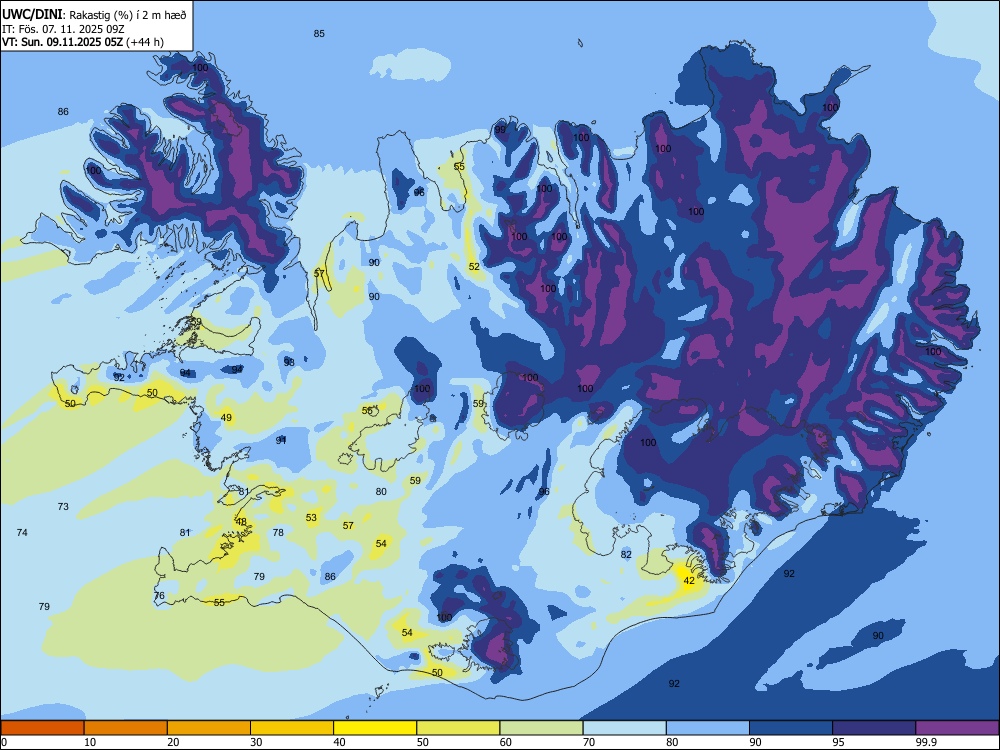1000x750 pixels.
Task: Click the '52' humidity value in the north
Action: 474,267
